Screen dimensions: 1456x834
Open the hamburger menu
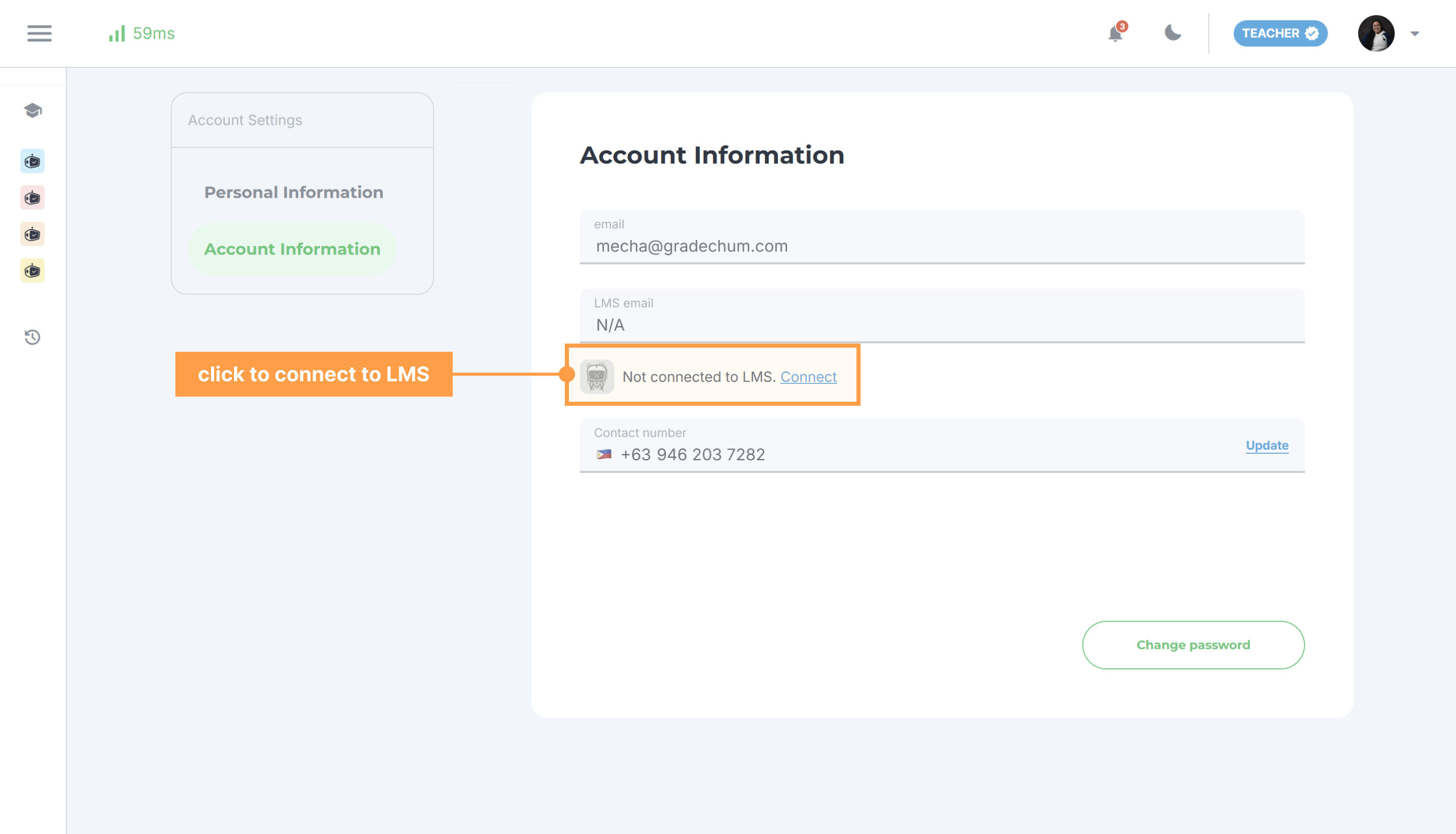coord(39,33)
